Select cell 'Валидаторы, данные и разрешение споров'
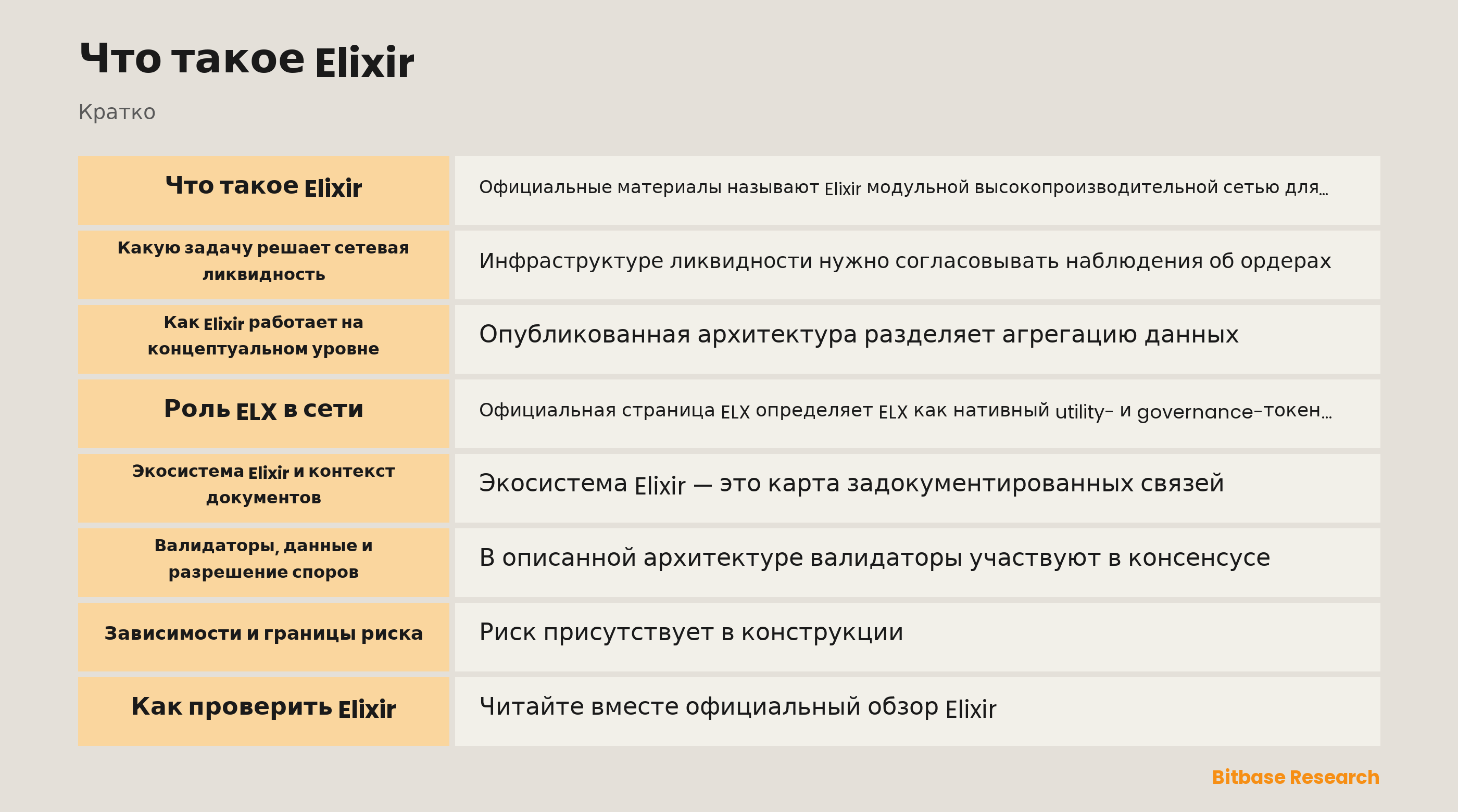The height and width of the screenshot is (812, 1458). coord(263,563)
